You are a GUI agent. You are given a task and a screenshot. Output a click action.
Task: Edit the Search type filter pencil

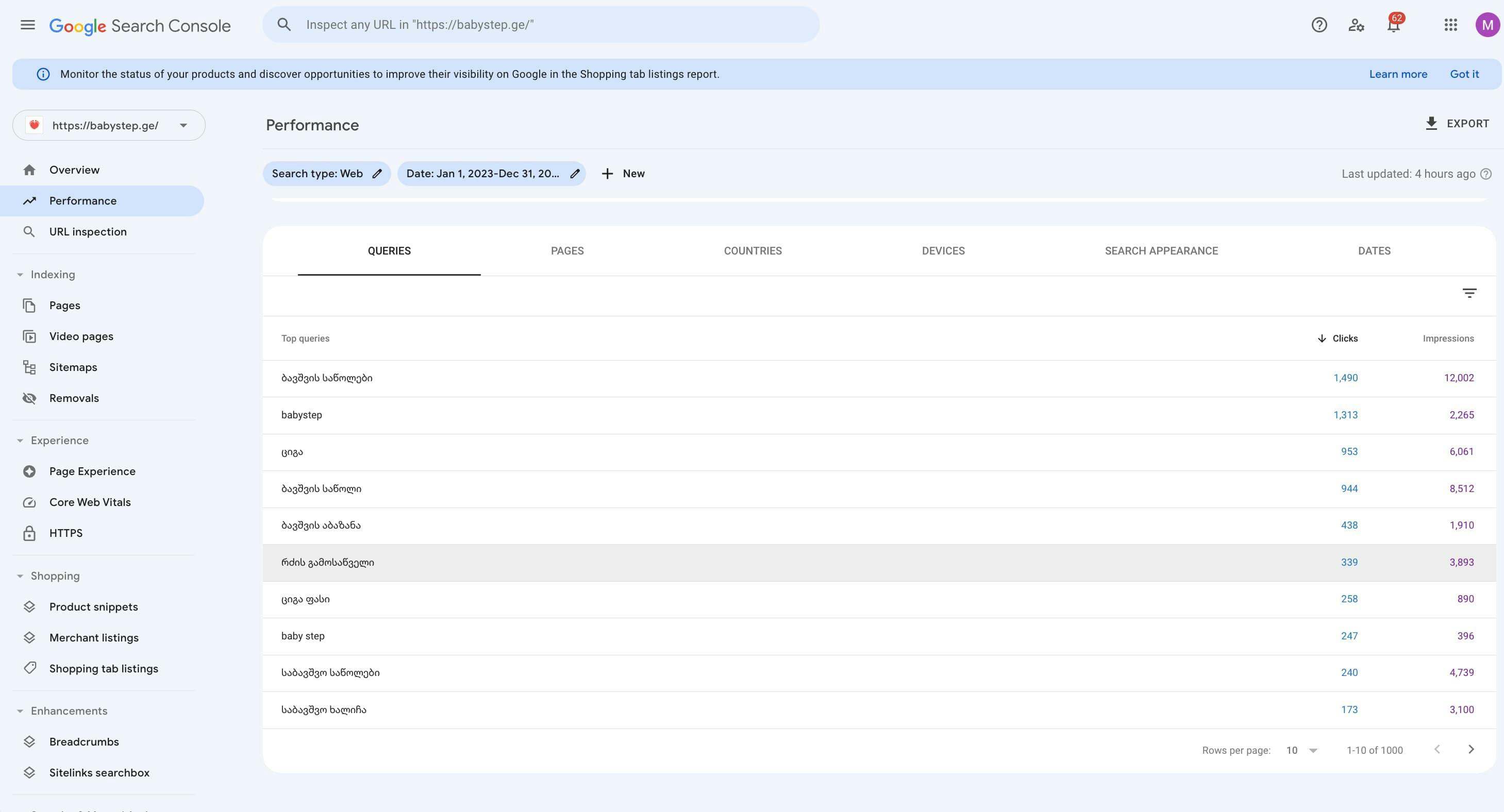(x=377, y=174)
